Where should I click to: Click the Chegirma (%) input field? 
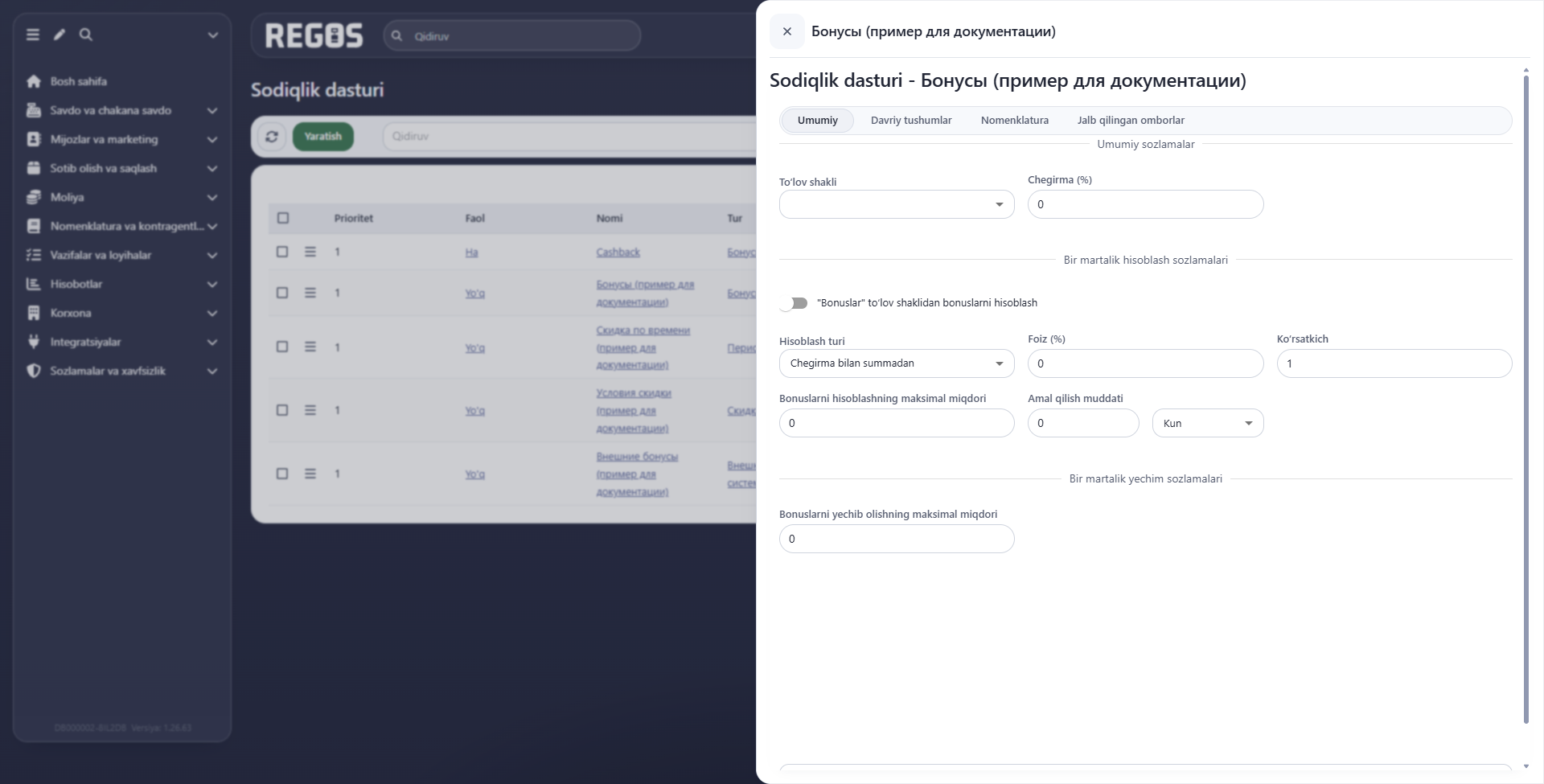coord(1146,204)
